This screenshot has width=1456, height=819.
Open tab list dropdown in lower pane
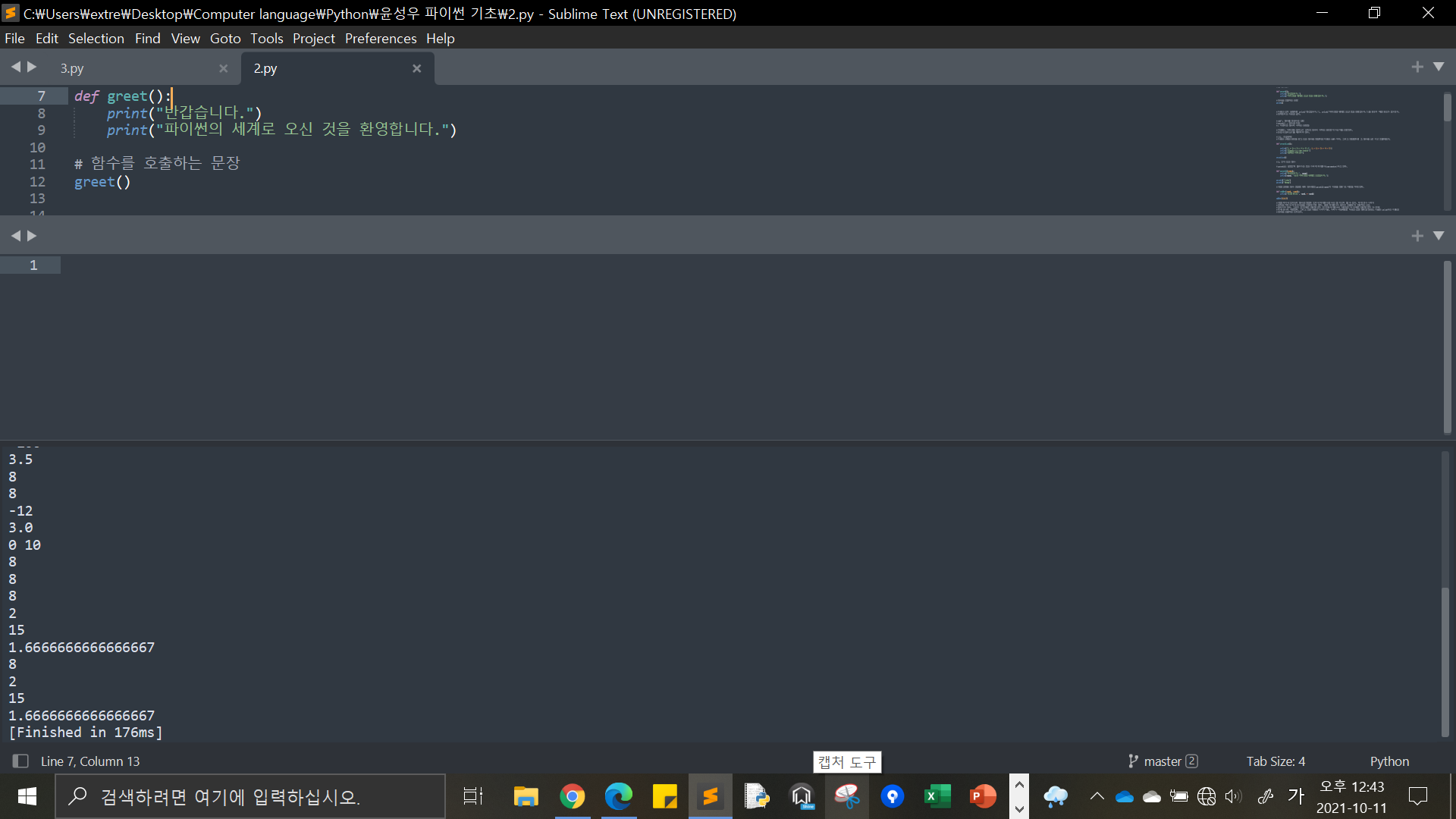(1439, 236)
